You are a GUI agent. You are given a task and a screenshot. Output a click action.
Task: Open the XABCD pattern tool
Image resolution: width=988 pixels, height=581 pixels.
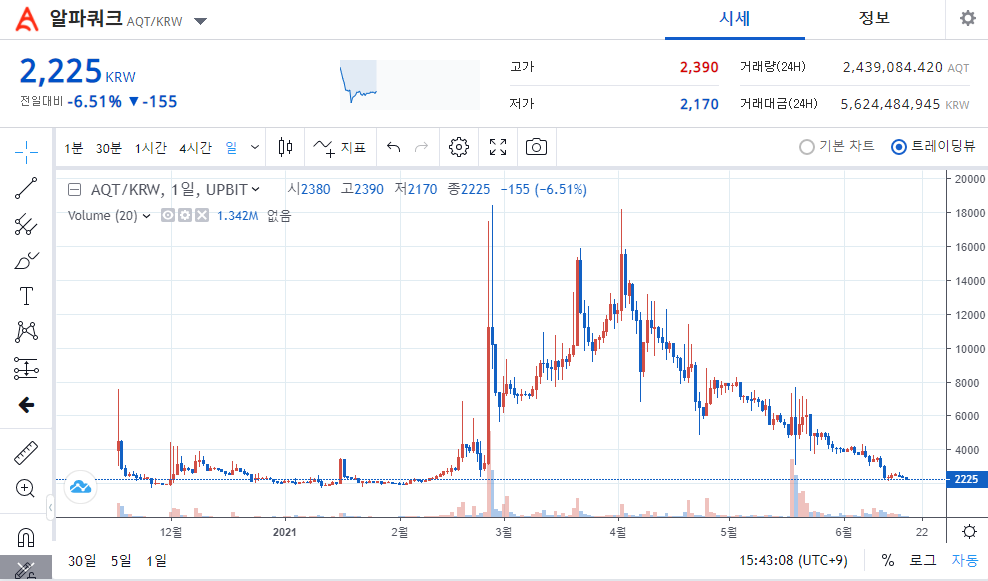tap(26, 331)
